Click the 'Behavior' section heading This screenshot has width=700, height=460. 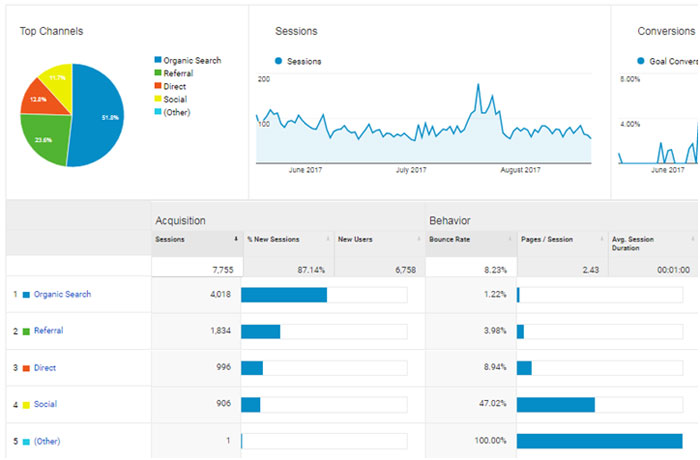tap(450, 221)
